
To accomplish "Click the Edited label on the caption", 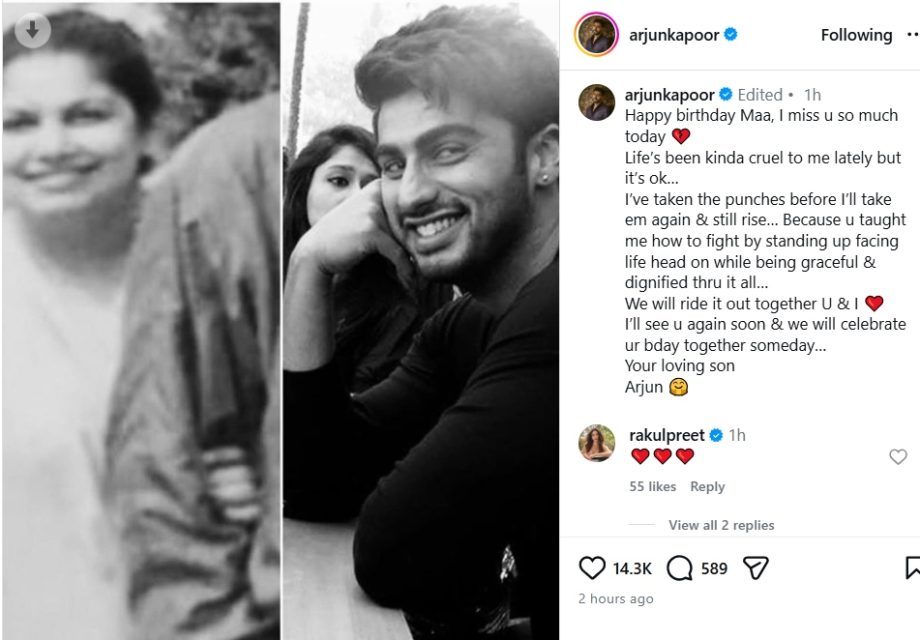I will click(x=760, y=95).
